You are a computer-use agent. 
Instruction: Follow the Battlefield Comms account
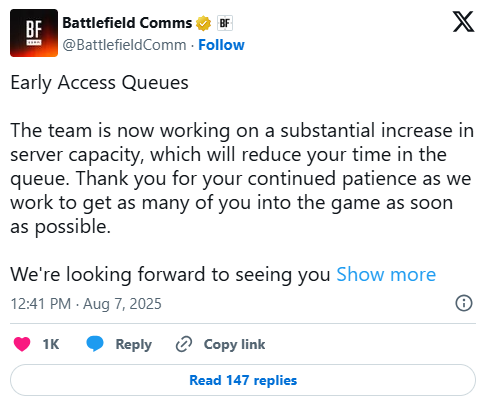point(221,45)
